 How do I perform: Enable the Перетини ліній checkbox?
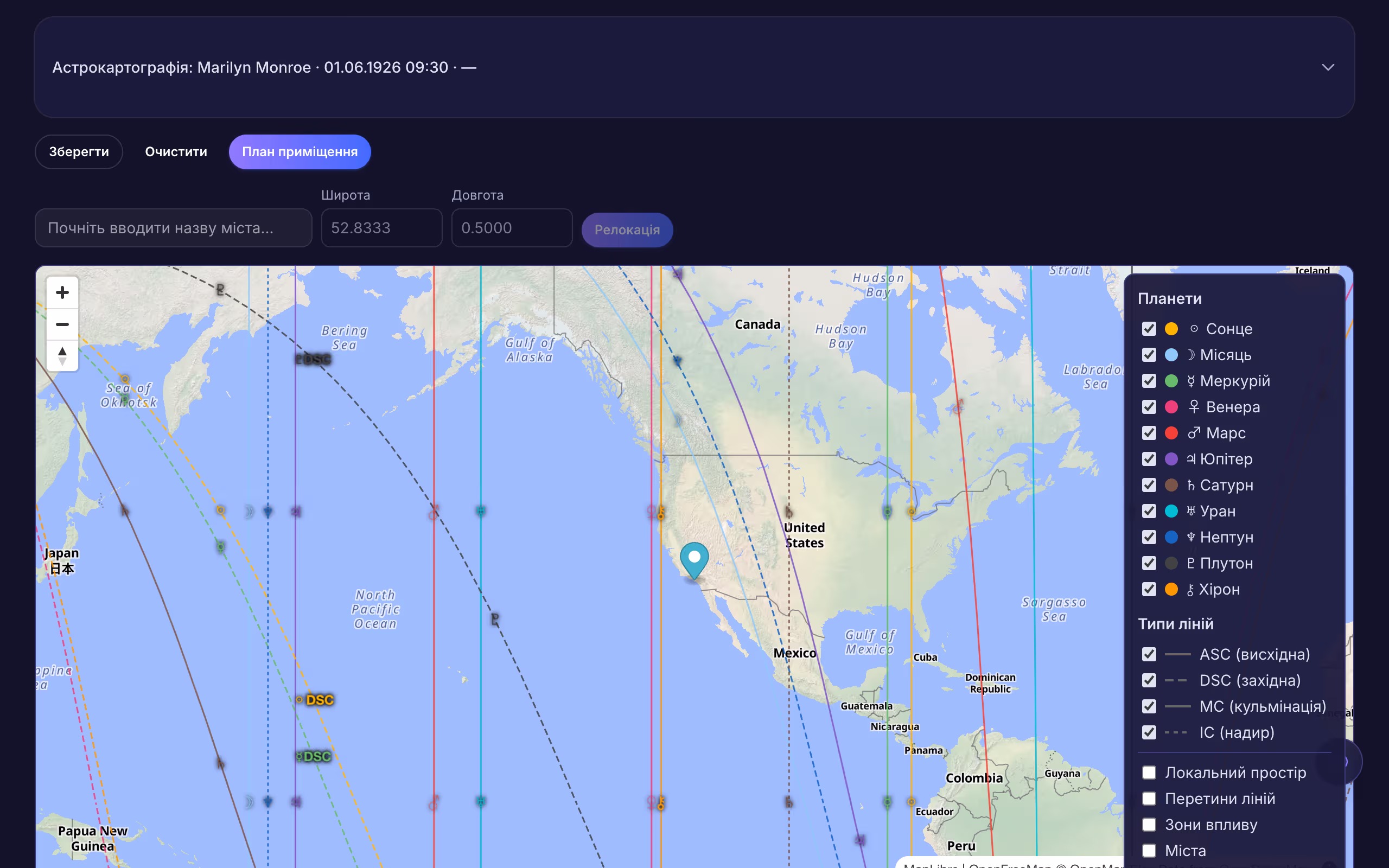point(1150,799)
